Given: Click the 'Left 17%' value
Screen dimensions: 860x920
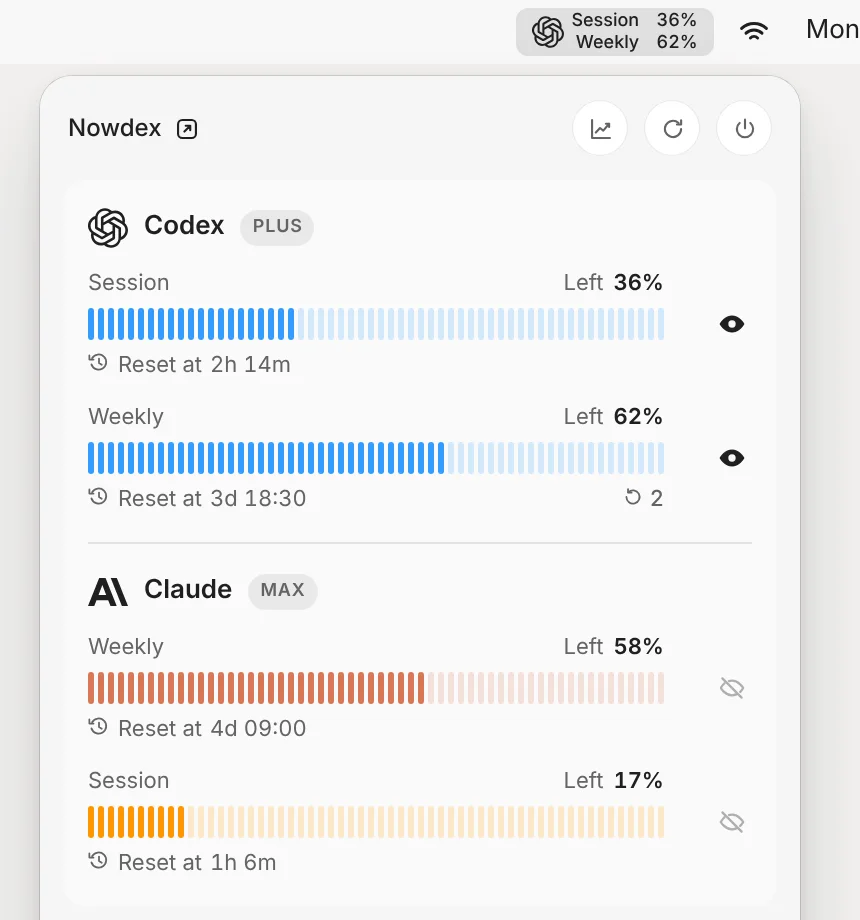Looking at the screenshot, I should pyautogui.click(x=613, y=780).
